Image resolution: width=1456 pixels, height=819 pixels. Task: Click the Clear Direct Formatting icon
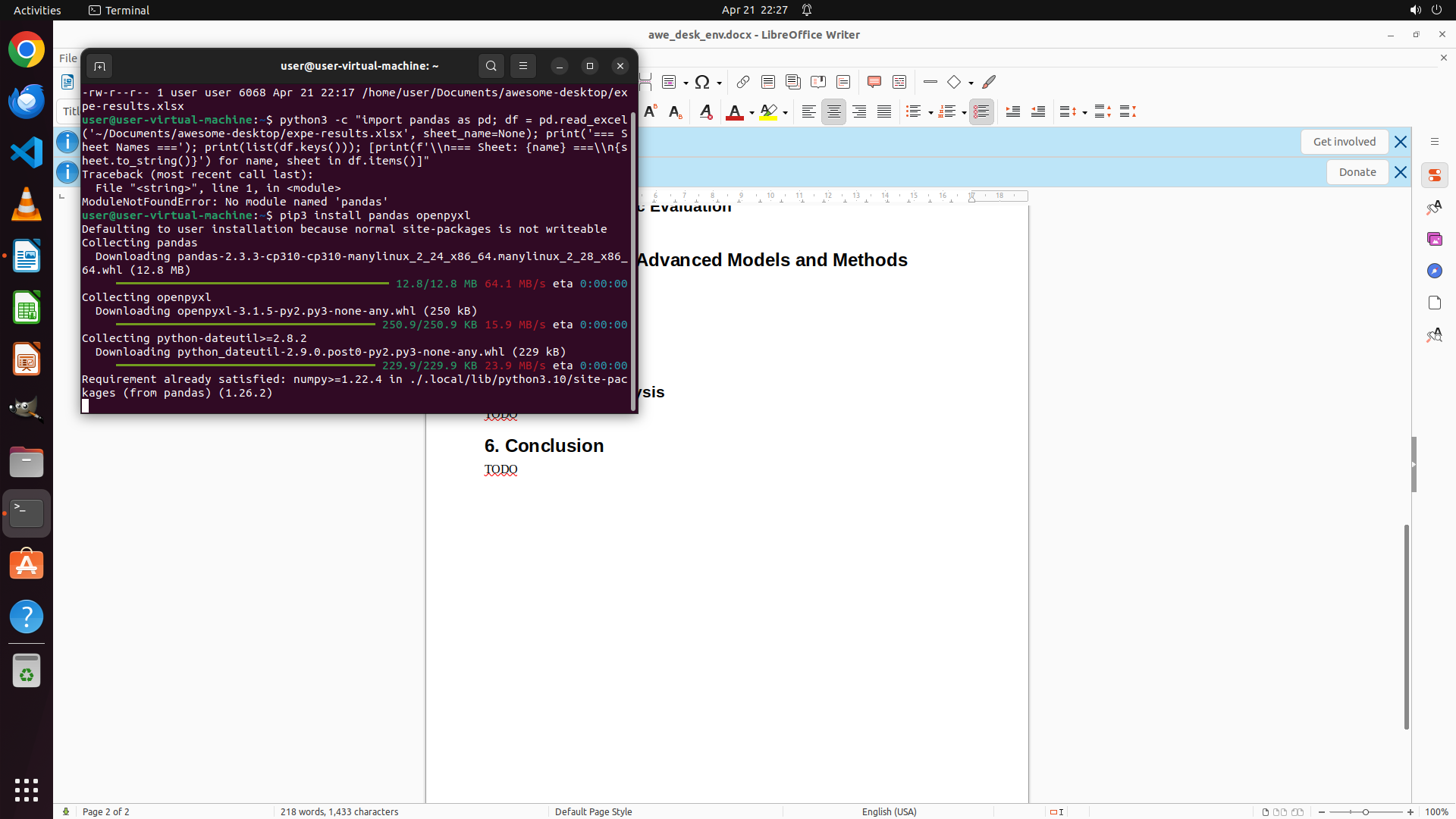705,112
